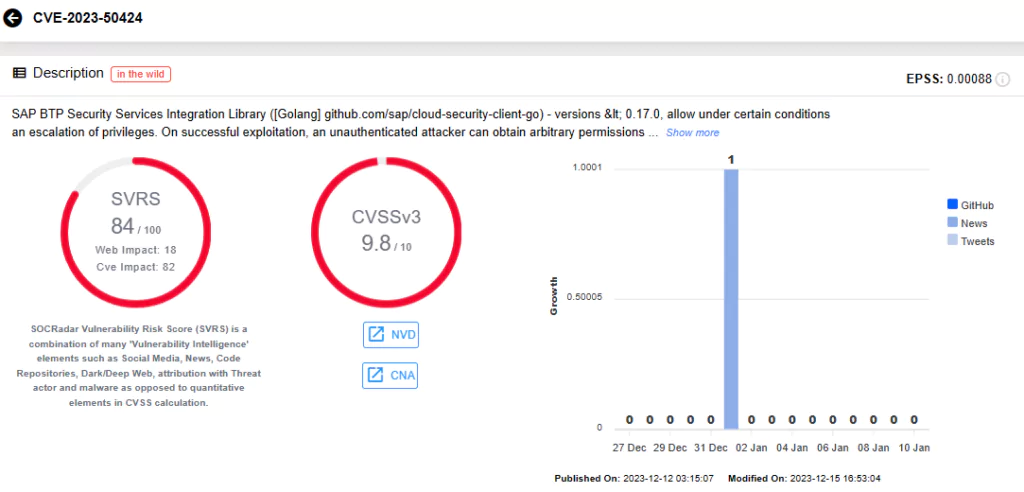
Task: Open the CNA external link button
Action: 390,375
